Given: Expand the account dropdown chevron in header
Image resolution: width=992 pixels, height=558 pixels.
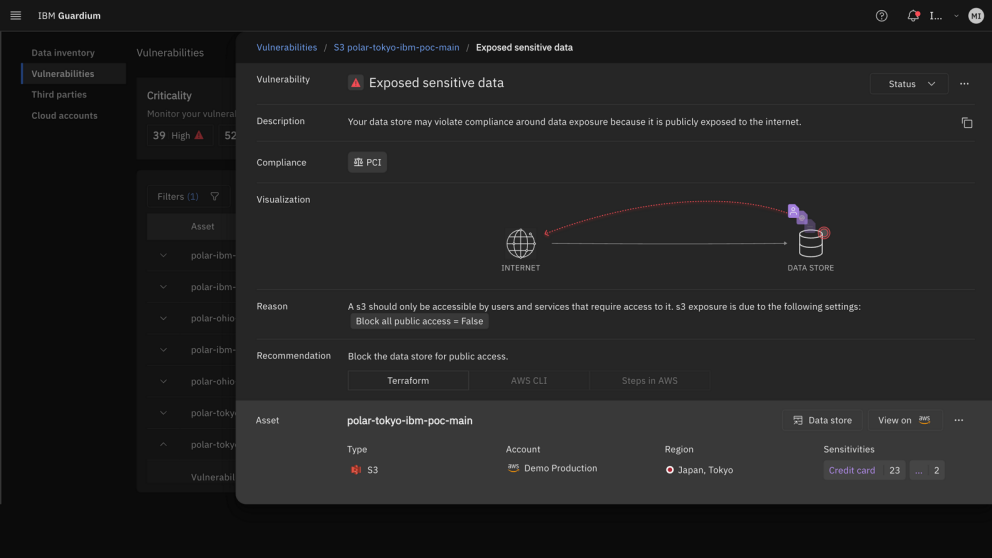Looking at the screenshot, I should pos(956,16).
